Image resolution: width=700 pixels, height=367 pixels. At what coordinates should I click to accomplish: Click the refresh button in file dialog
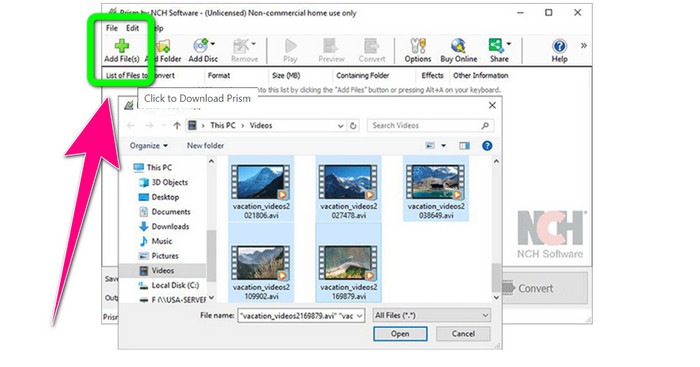tap(353, 126)
